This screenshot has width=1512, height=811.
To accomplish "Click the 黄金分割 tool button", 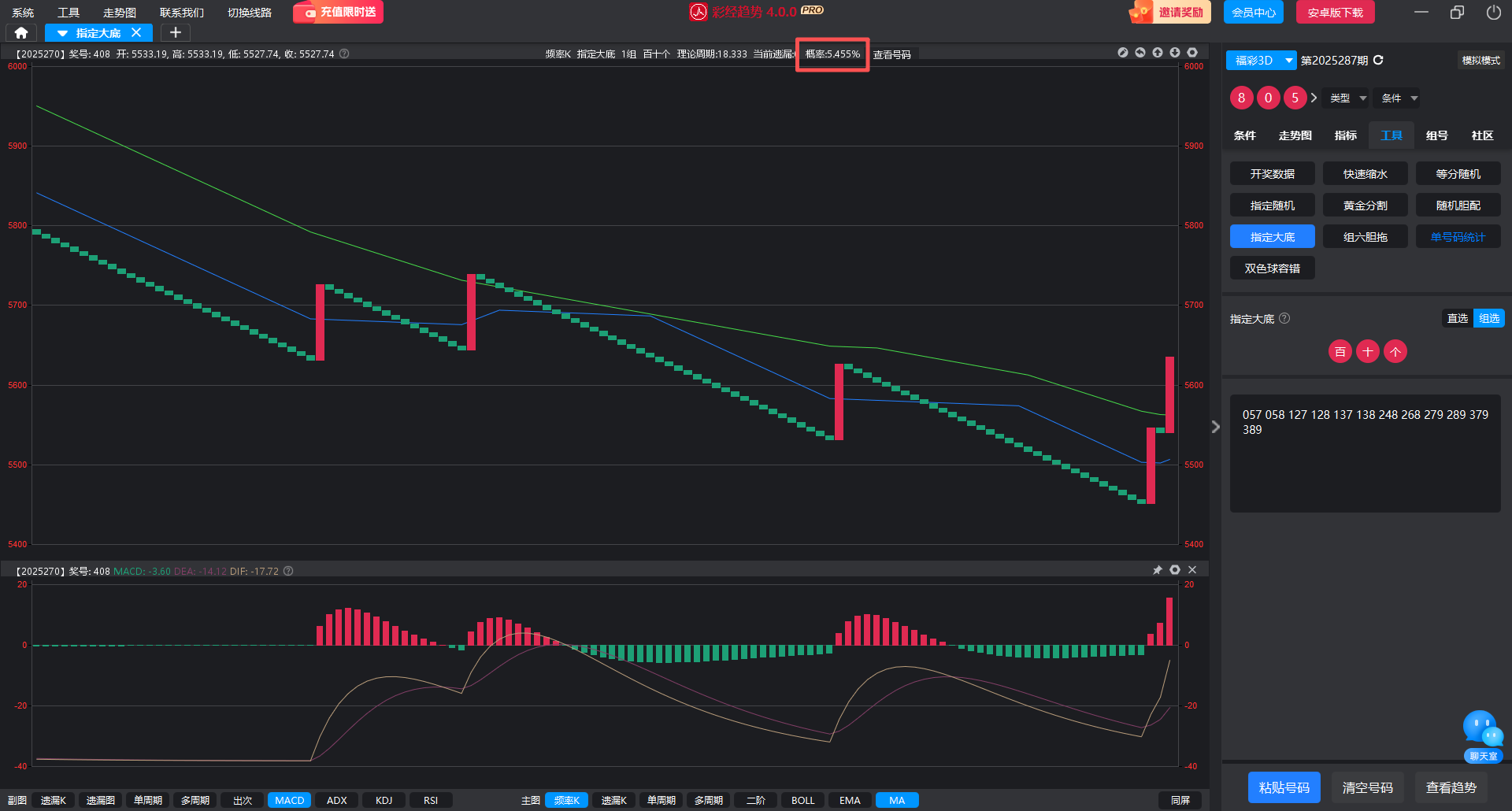I will (1365, 206).
